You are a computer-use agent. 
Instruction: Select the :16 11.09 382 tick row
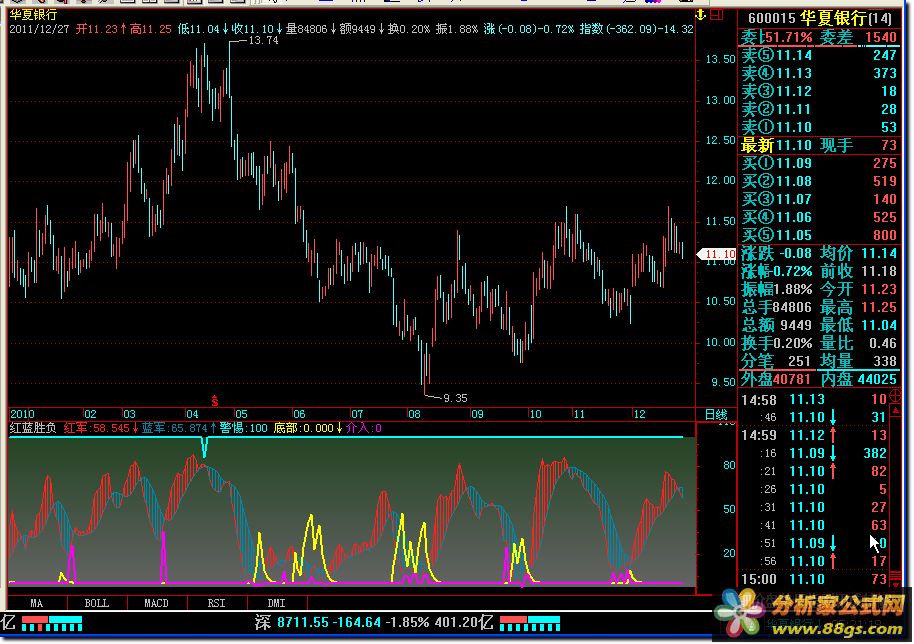click(x=814, y=453)
